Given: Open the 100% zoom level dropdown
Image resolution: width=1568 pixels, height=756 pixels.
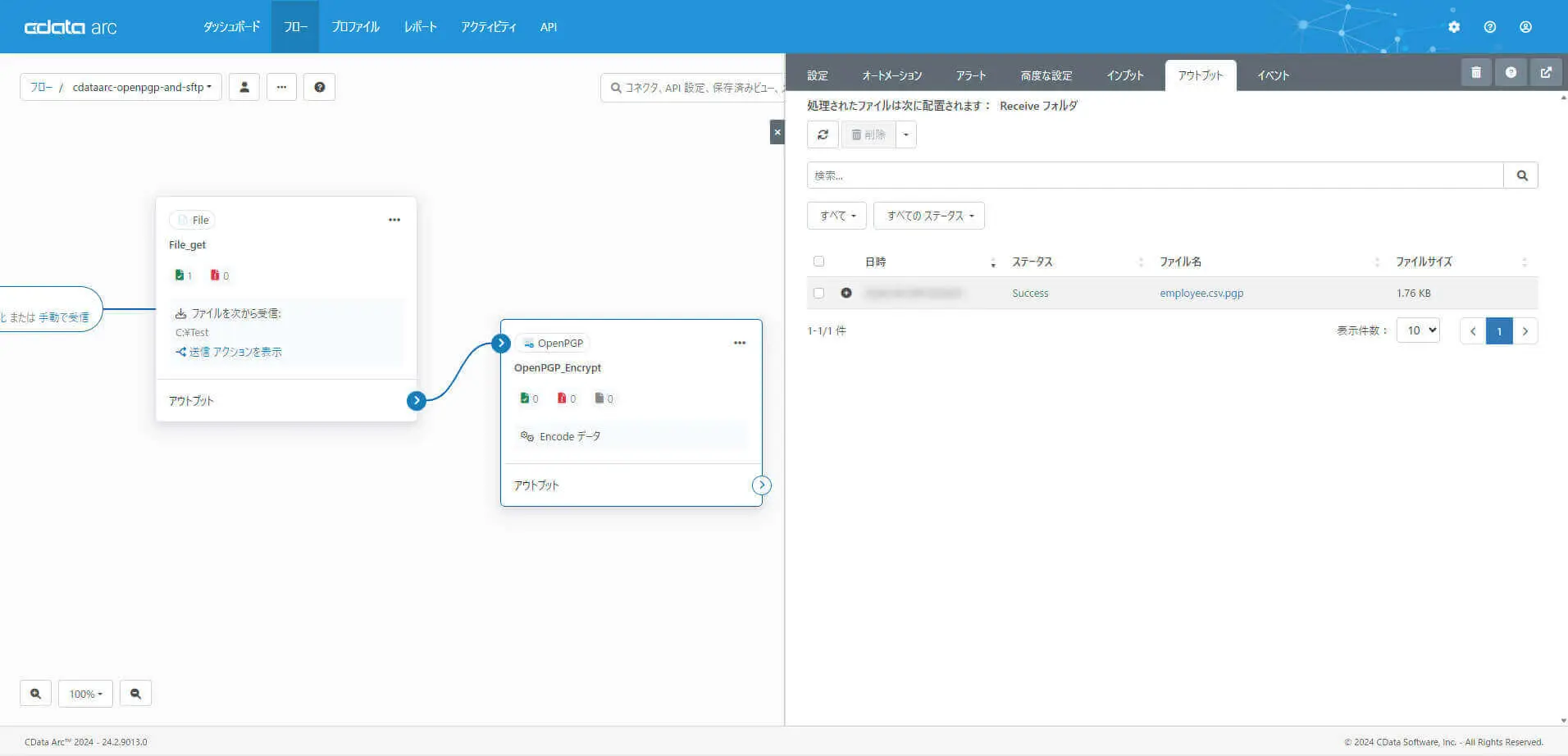Looking at the screenshot, I should [86, 694].
